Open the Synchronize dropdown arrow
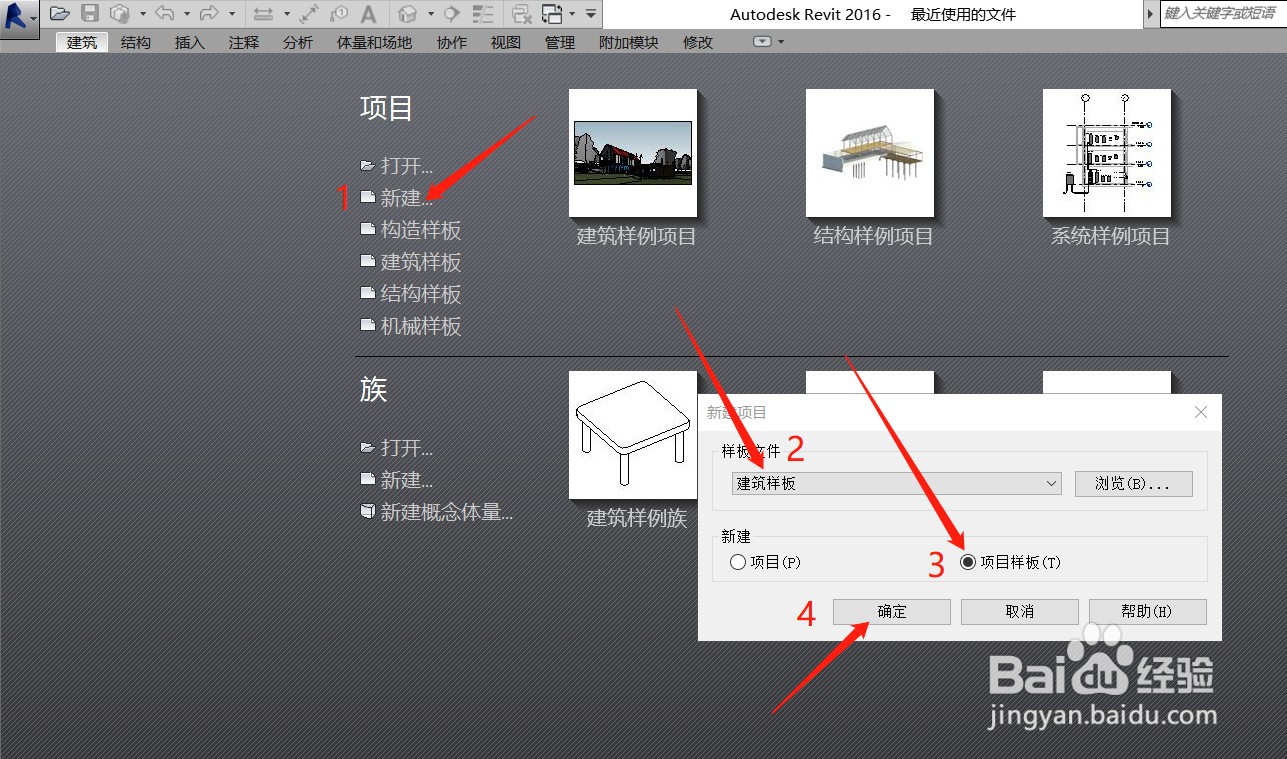Viewport: 1287px width, 759px height. 143,13
